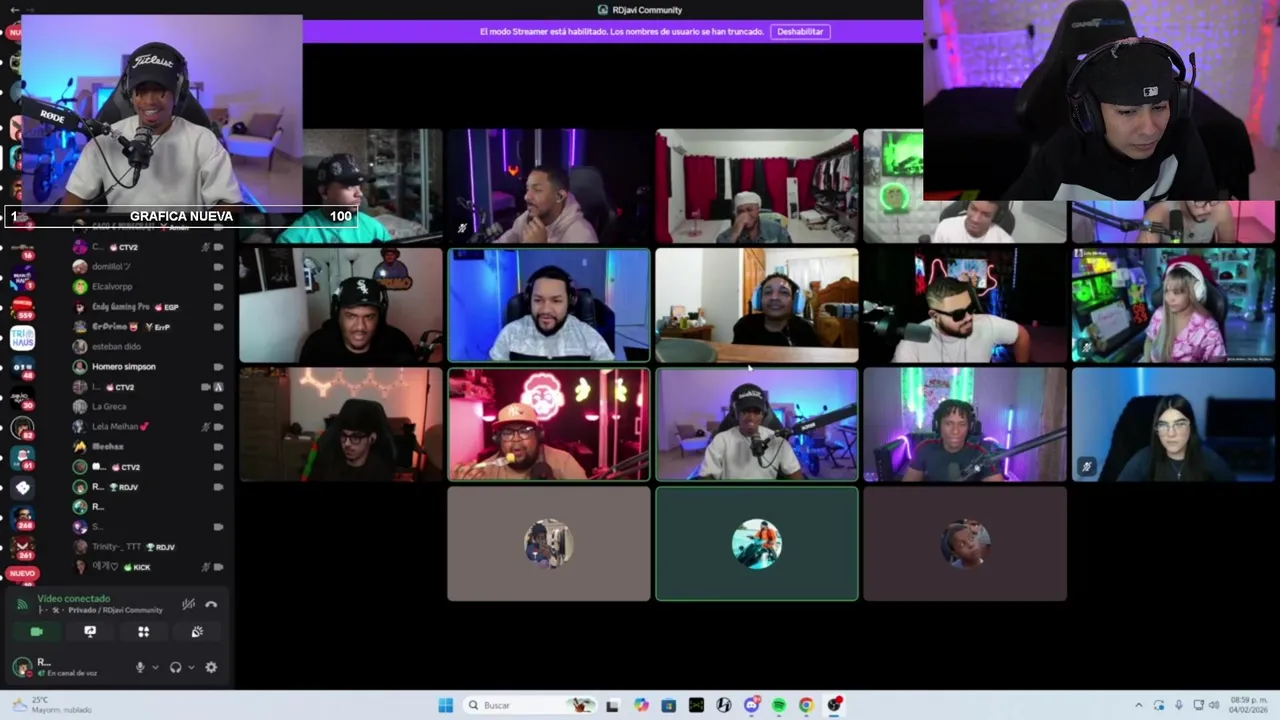Click the video icon on Mechax row
The width and height of the screenshot is (1280, 720).
[218, 447]
